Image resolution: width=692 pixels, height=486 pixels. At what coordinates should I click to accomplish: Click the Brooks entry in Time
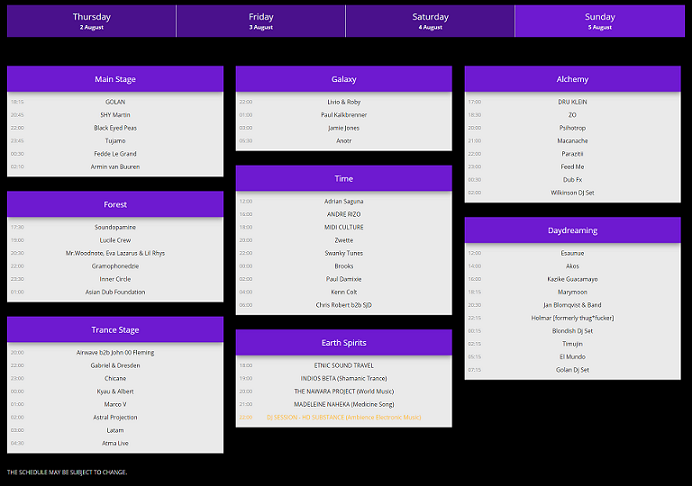[x=344, y=266]
